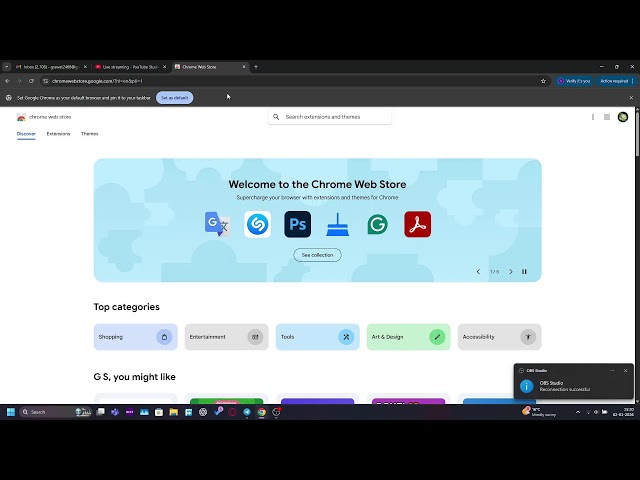The height and width of the screenshot is (480, 640).
Task: Open the clock and date in the taskbar
Action: 623,412
